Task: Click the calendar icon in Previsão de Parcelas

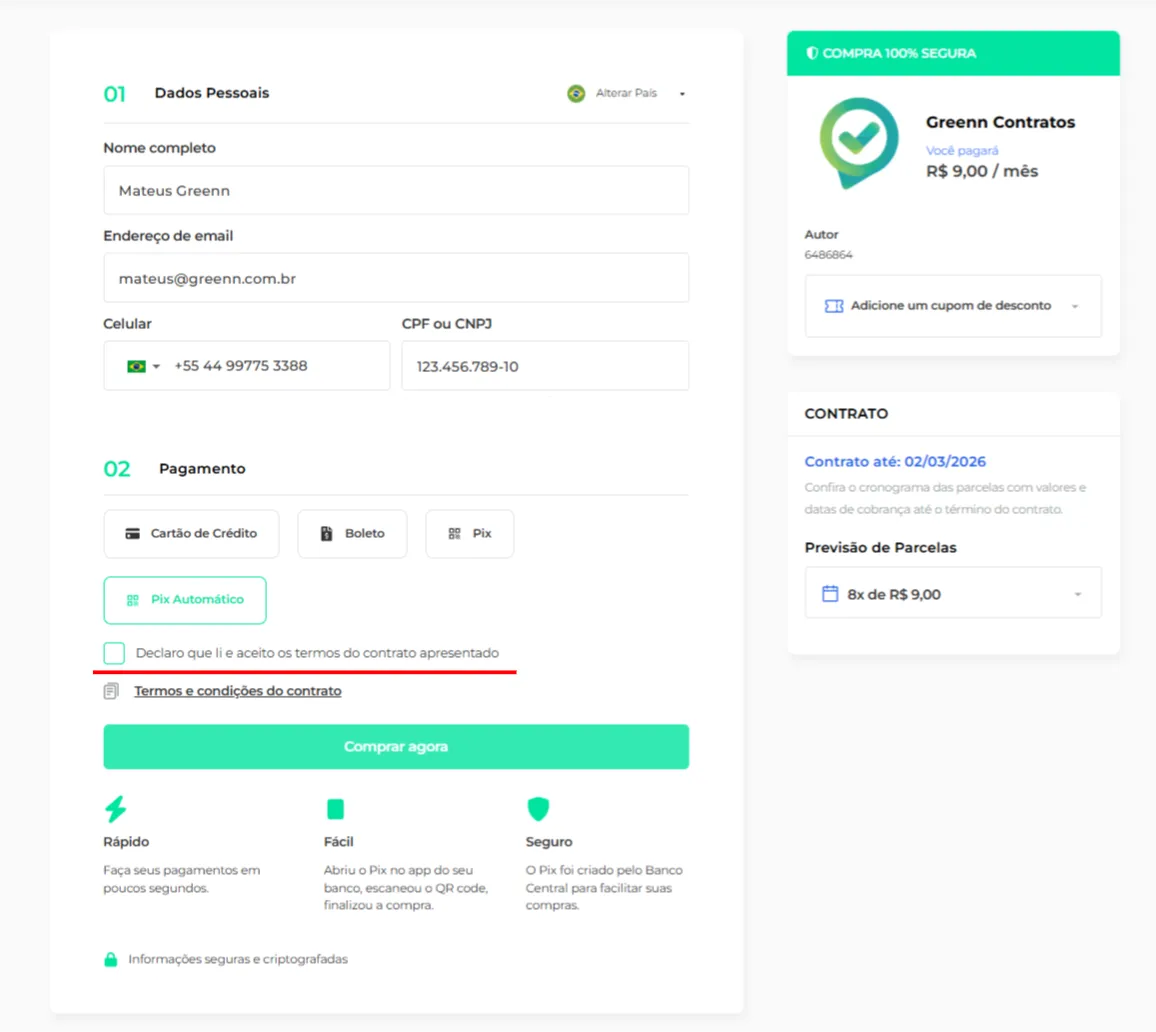Action: tap(830, 593)
